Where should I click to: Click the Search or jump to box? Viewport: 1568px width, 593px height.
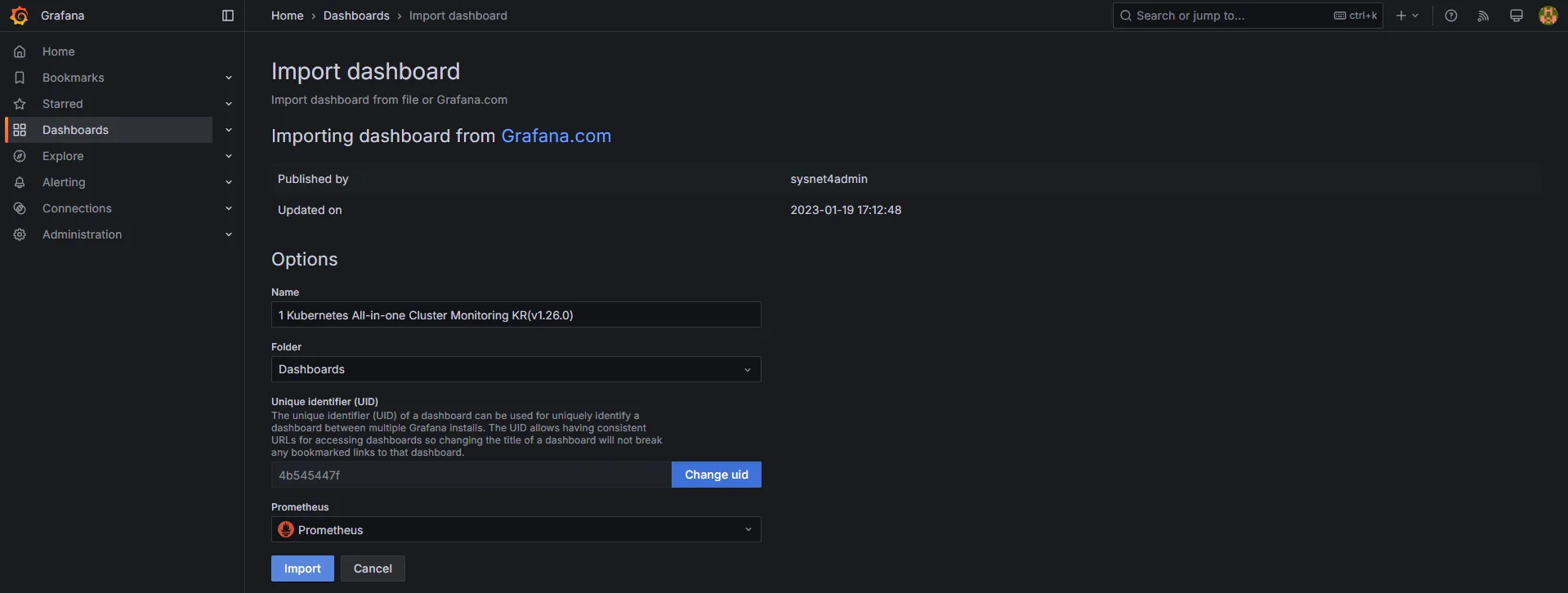1248,16
